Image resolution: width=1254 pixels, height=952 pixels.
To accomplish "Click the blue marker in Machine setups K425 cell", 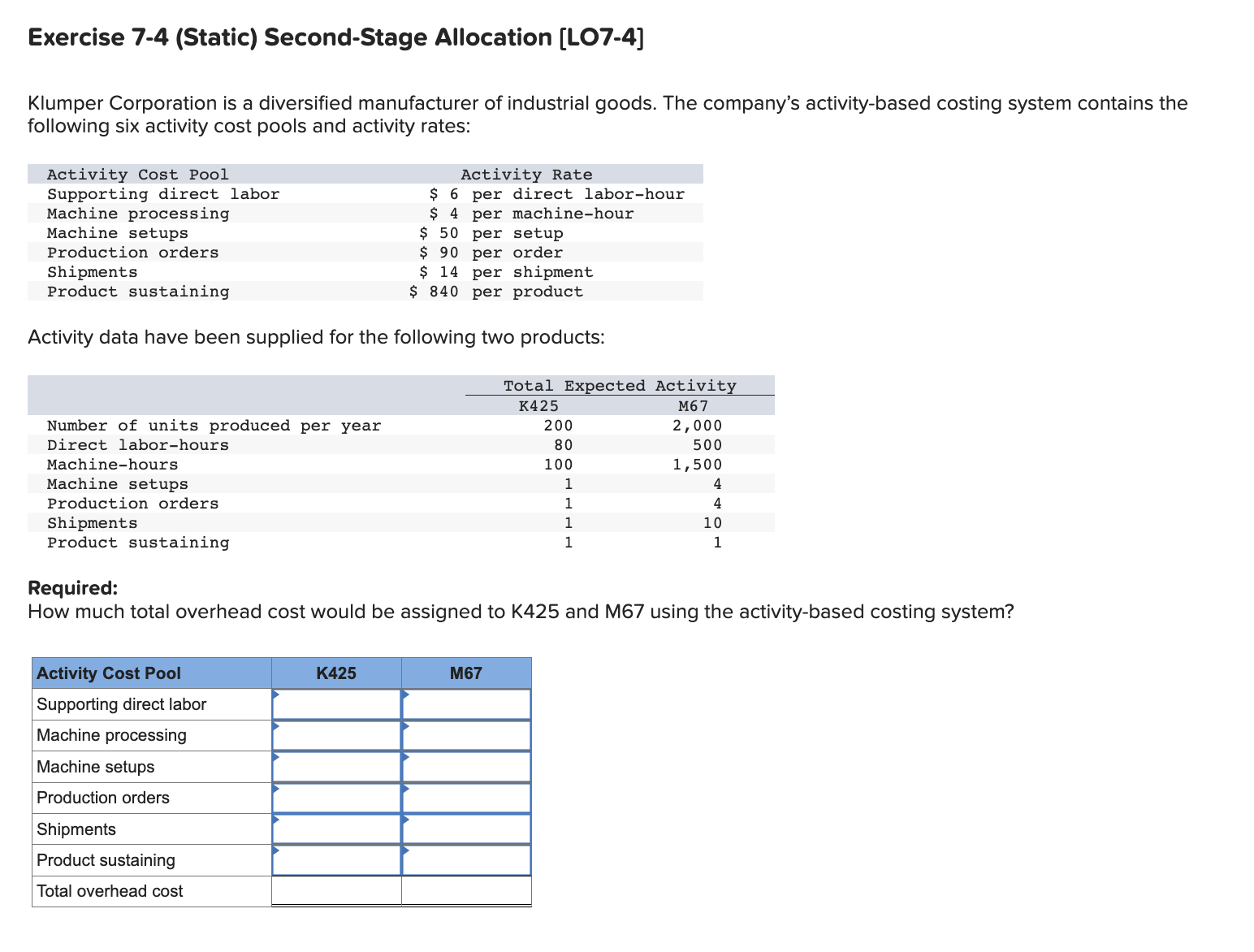I will 278,758.
